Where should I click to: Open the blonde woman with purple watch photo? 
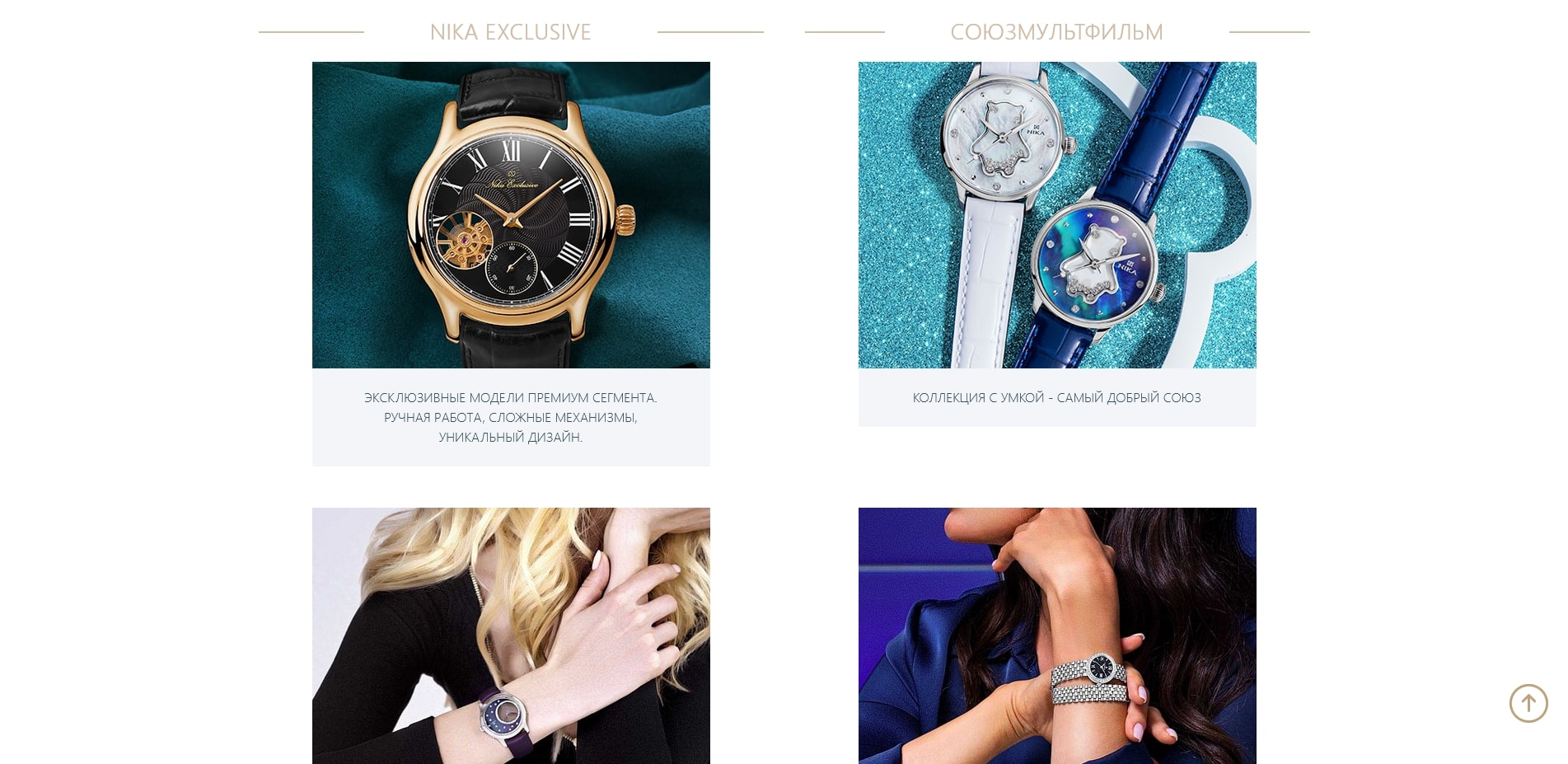pyautogui.click(x=511, y=635)
